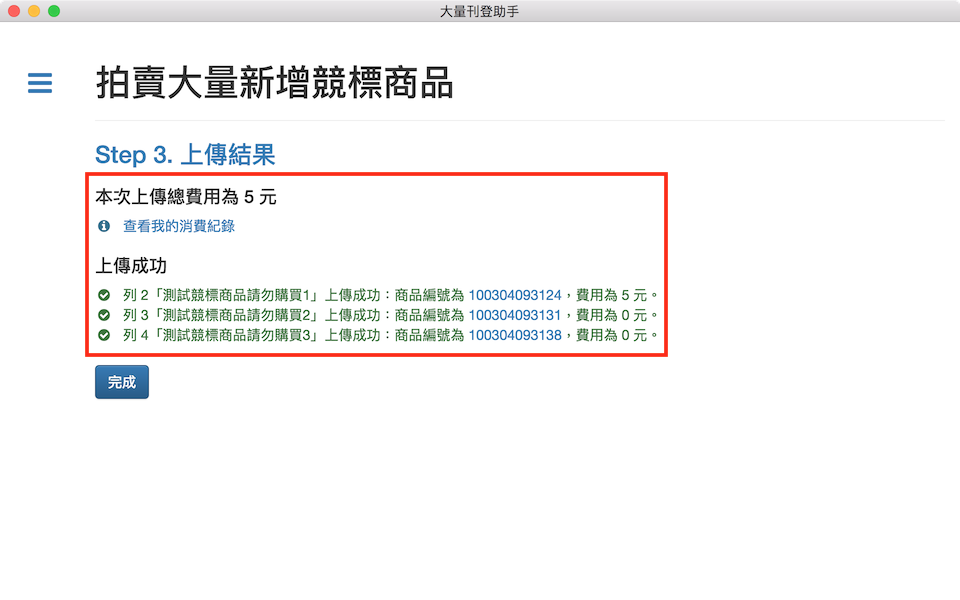
Task: Click the 上傳成功 section heading
Action: coord(131,266)
